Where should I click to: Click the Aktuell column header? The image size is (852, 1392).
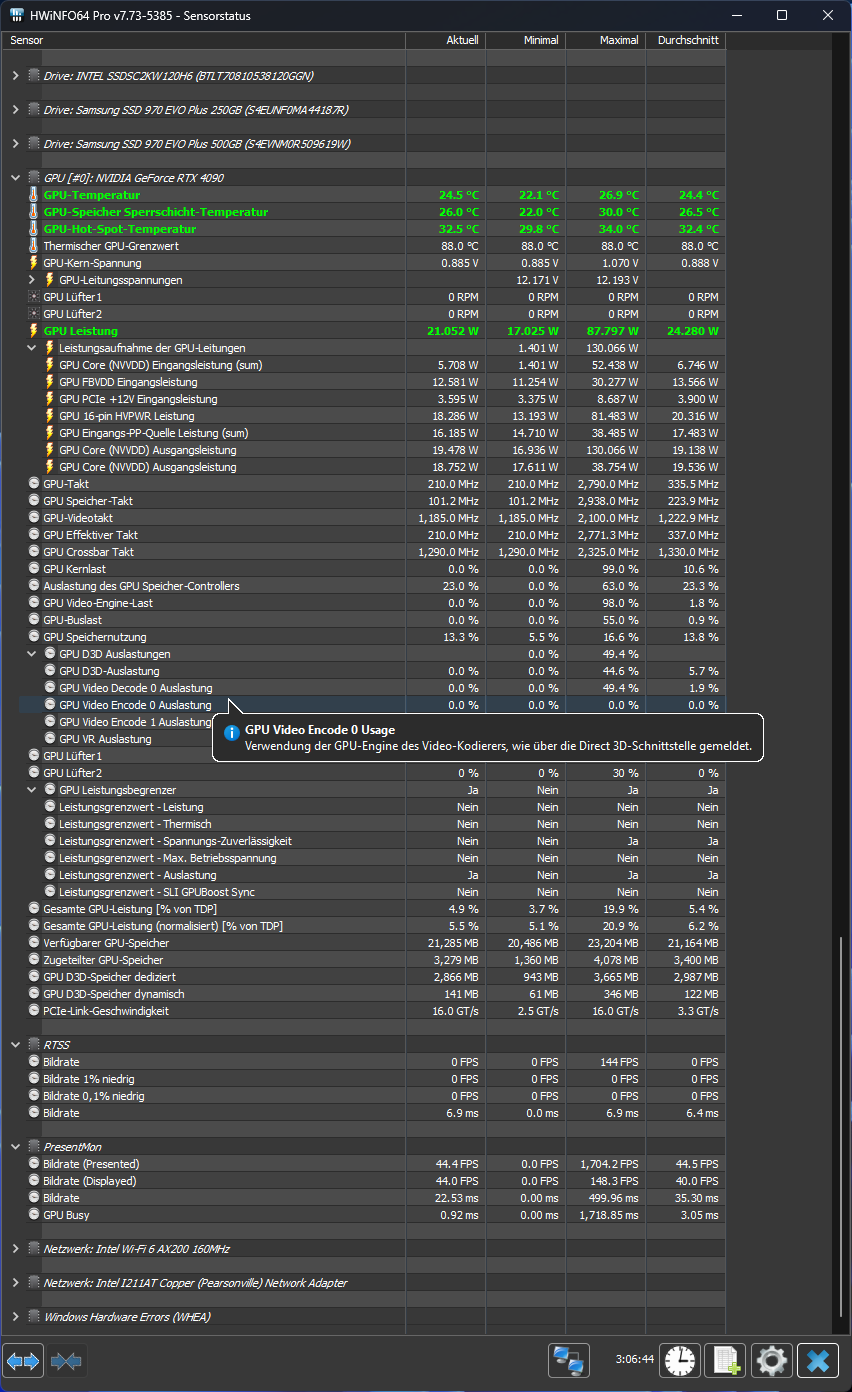point(445,40)
